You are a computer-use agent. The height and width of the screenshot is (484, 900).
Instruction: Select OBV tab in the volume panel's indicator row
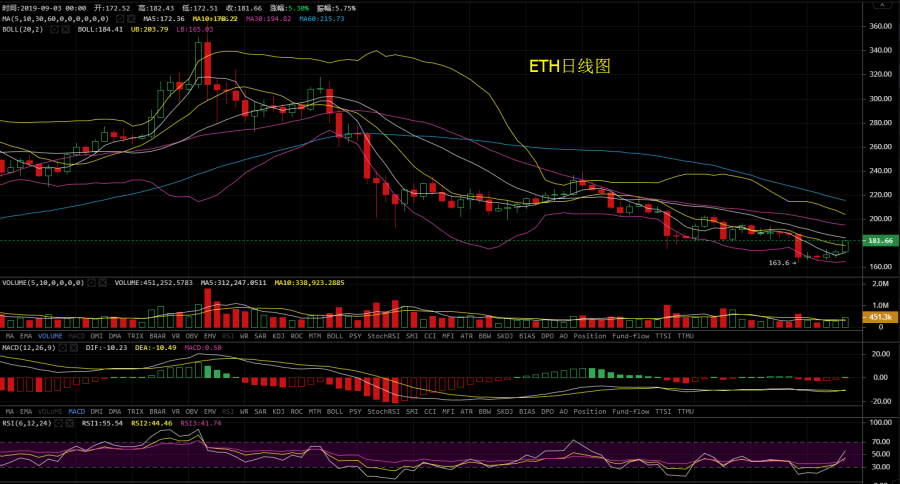(192, 336)
